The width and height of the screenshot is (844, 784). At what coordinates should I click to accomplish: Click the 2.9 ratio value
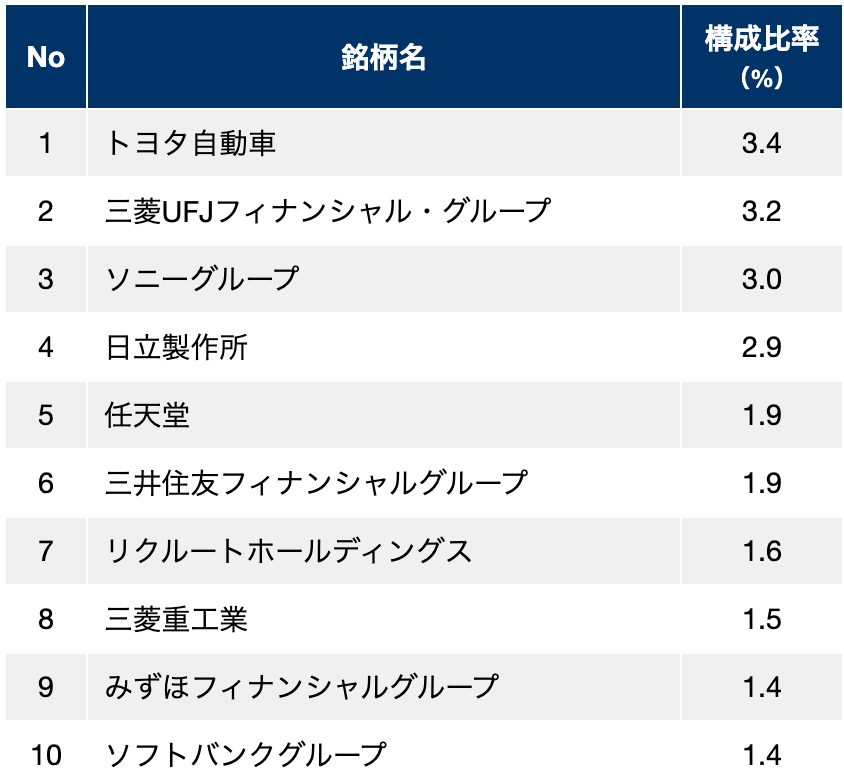(761, 347)
